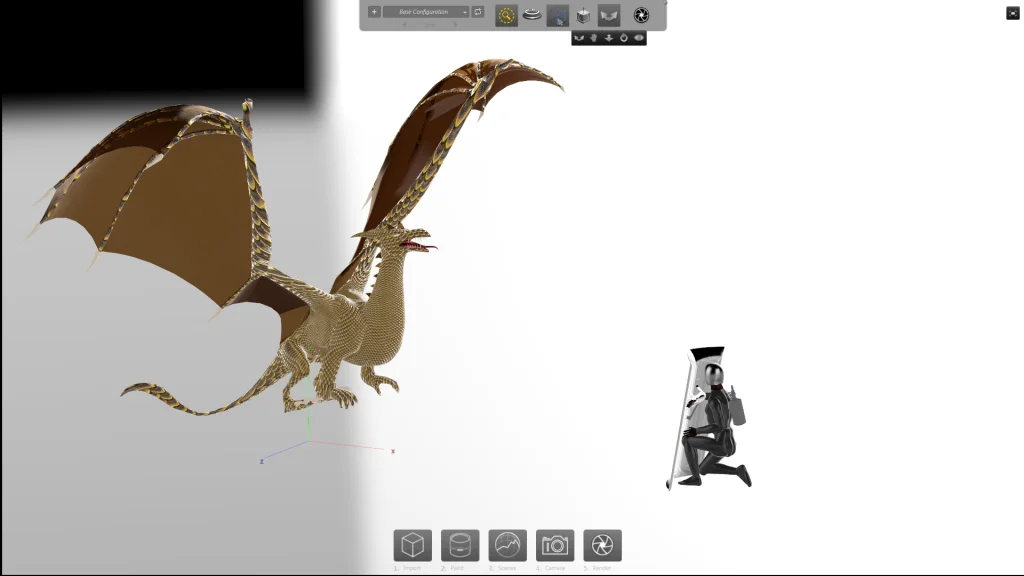Click the add configuration plus button
The image size is (1024, 576).
click(x=374, y=12)
